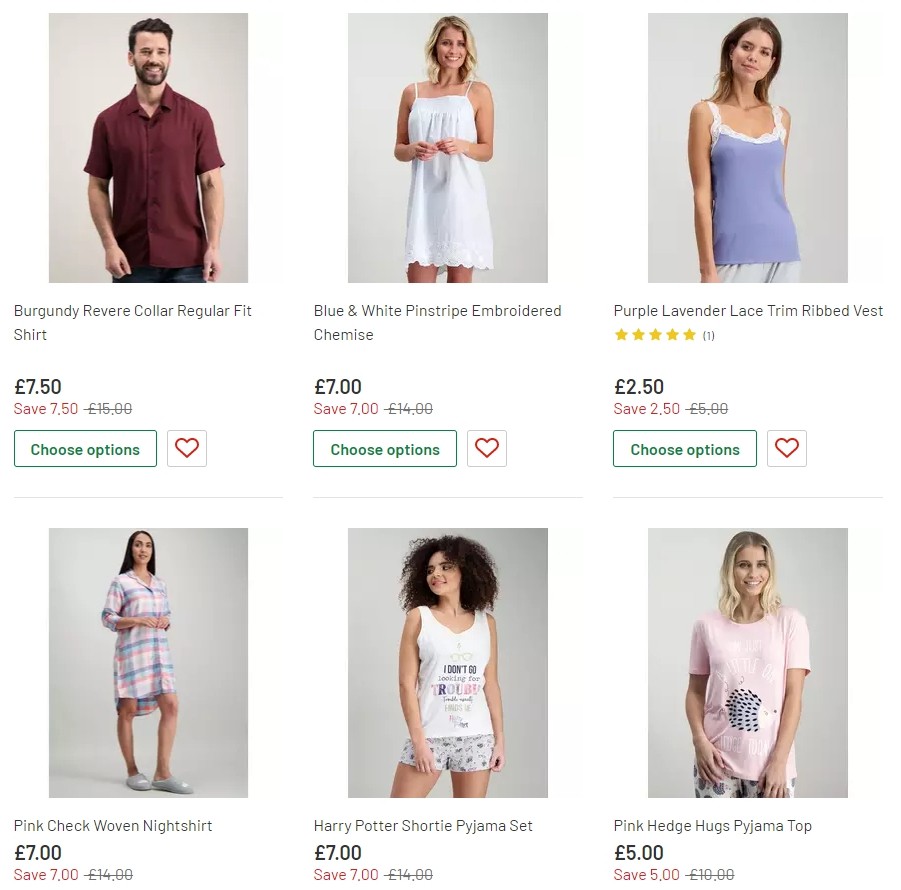Choose options for the Embroidered Chemise
This screenshot has height=890, width=901.
click(385, 449)
